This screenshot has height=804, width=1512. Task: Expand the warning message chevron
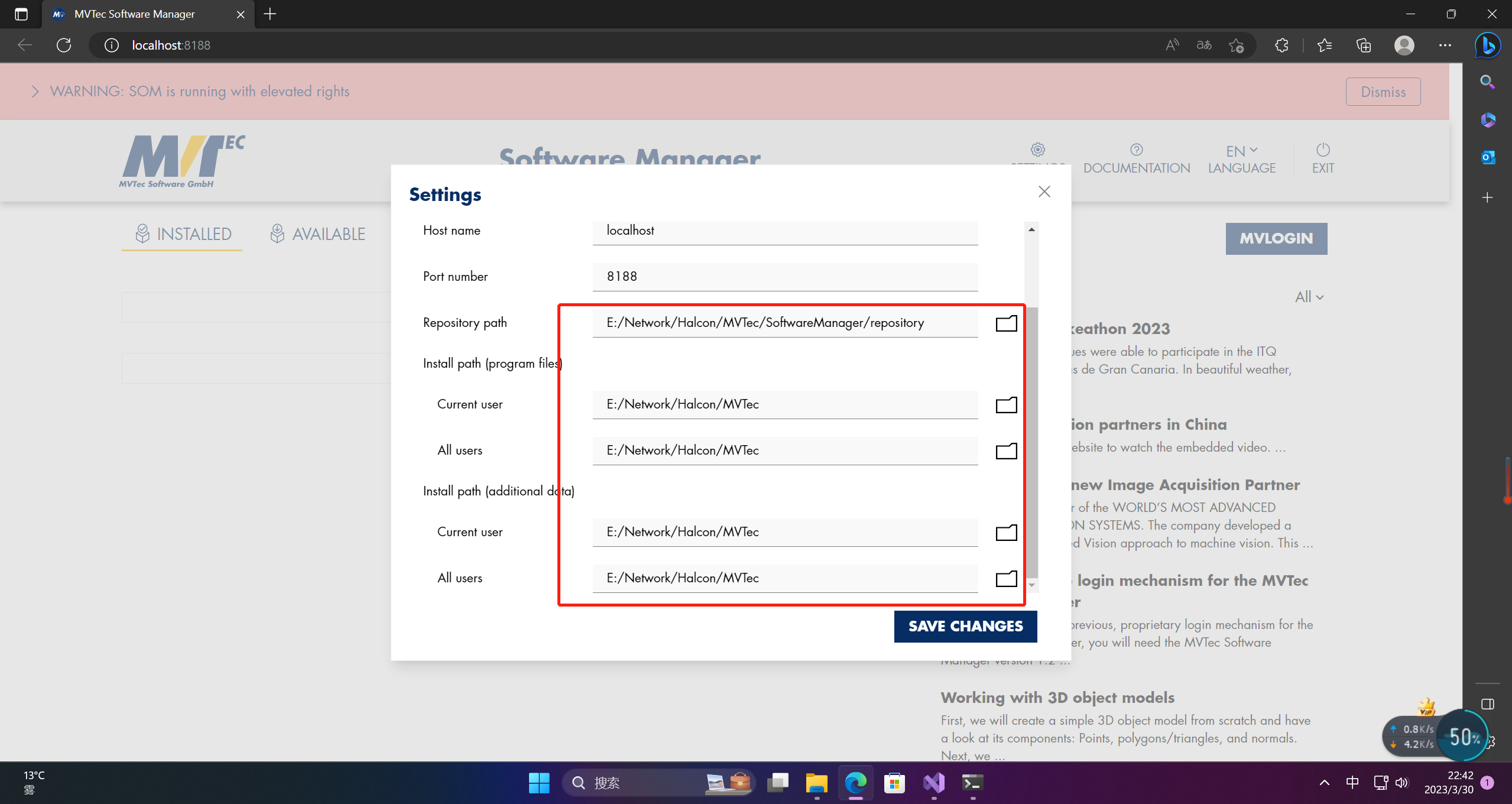click(x=35, y=92)
